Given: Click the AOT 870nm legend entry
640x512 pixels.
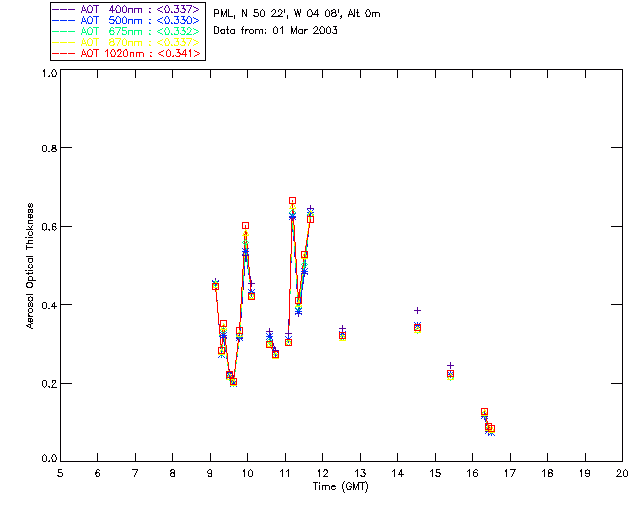Looking at the screenshot, I should pos(127,42).
